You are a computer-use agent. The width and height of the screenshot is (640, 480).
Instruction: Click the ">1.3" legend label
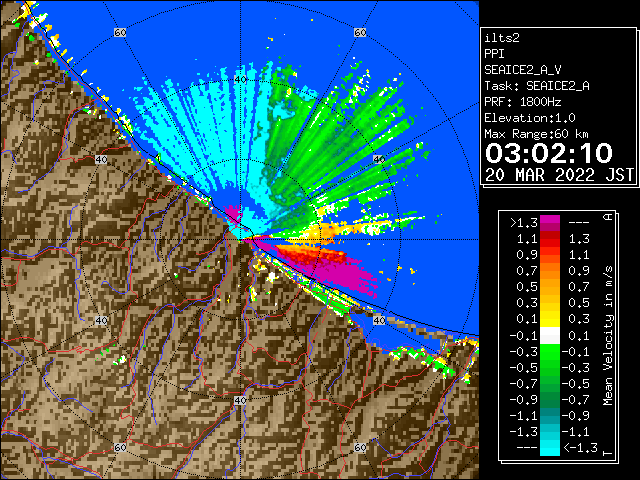pos(524,223)
